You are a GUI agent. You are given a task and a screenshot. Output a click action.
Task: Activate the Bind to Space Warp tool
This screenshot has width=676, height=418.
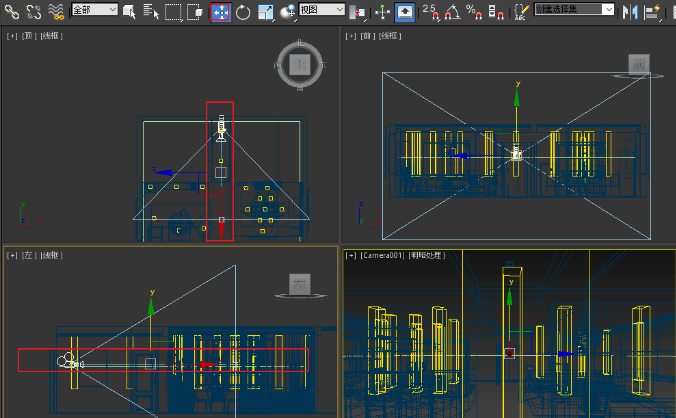[x=56, y=11]
